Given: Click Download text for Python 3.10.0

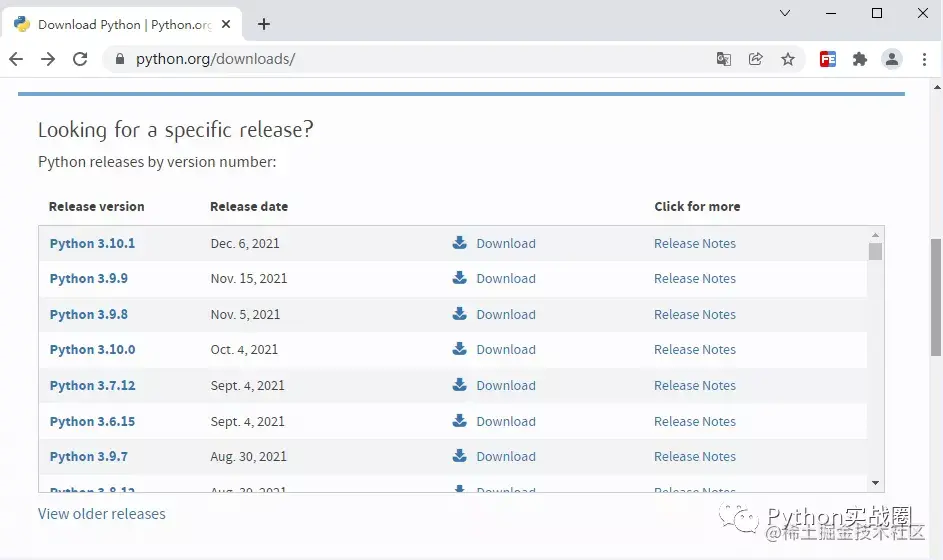Looking at the screenshot, I should [506, 349].
